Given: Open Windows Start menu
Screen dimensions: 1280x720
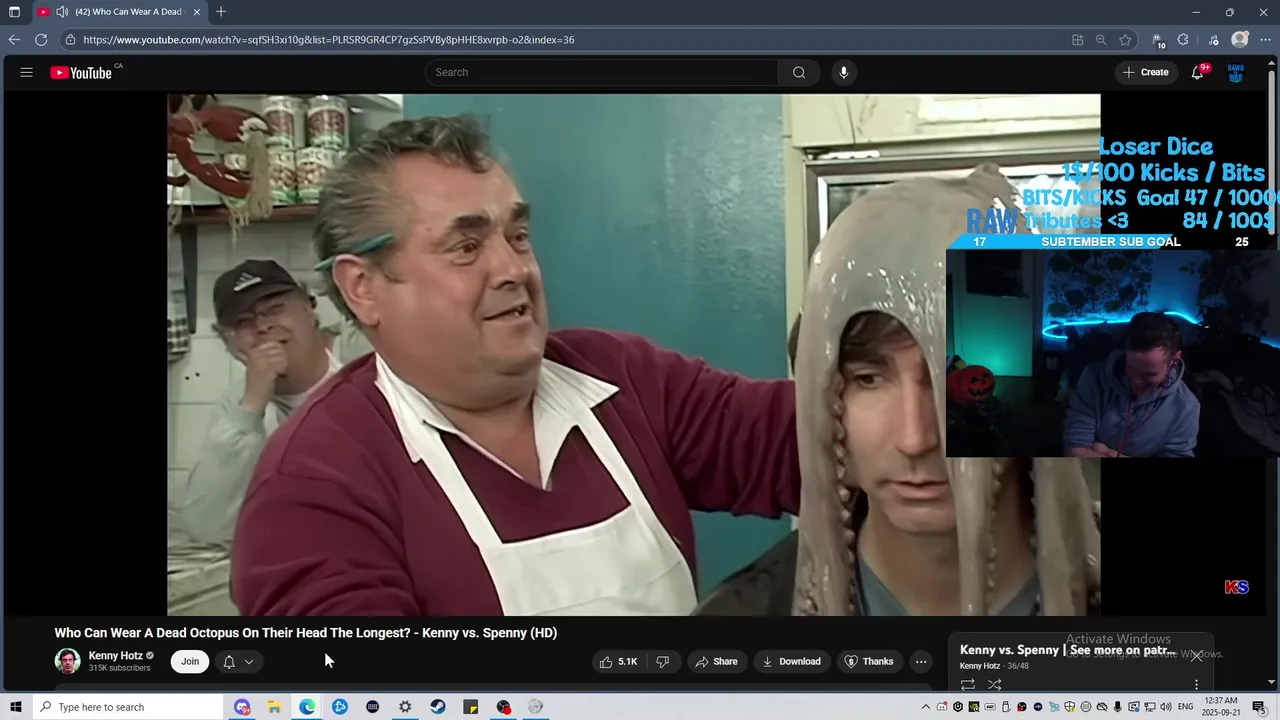Looking at the screenshot, I should click(x=15, y=707).
